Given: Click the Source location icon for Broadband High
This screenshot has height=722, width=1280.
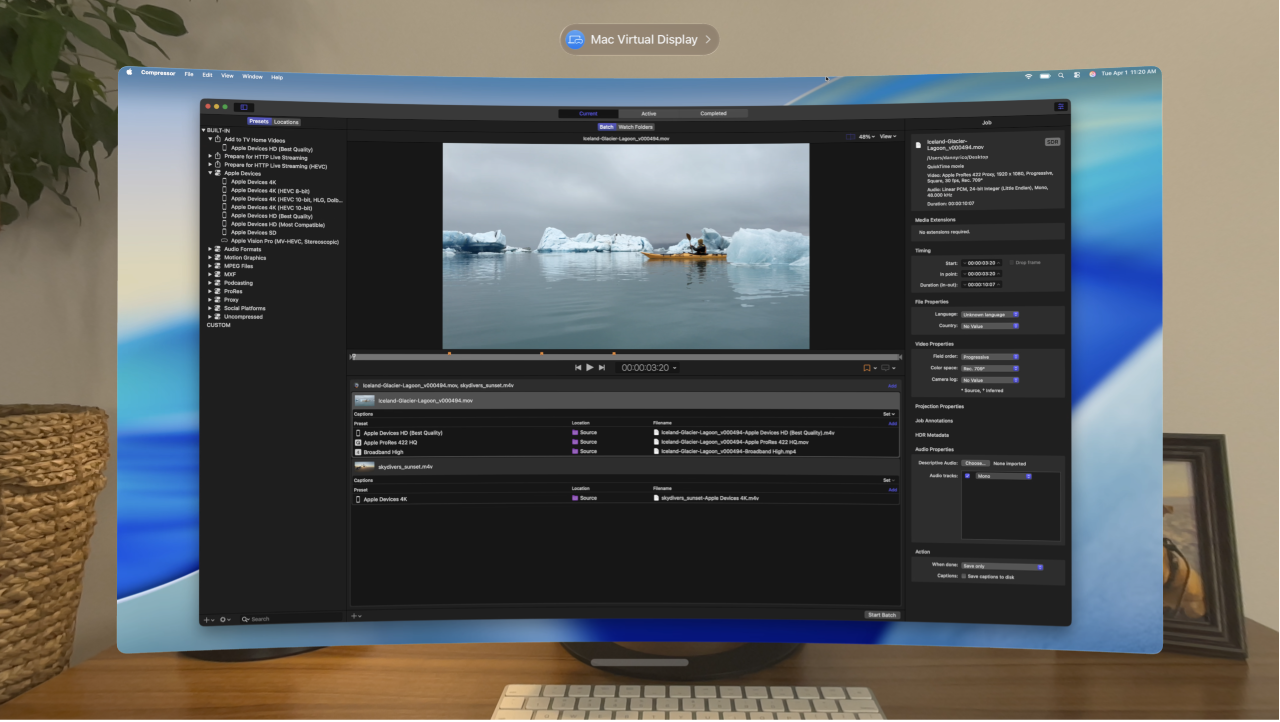Looking at the screenshot, I should click(577, 451).
